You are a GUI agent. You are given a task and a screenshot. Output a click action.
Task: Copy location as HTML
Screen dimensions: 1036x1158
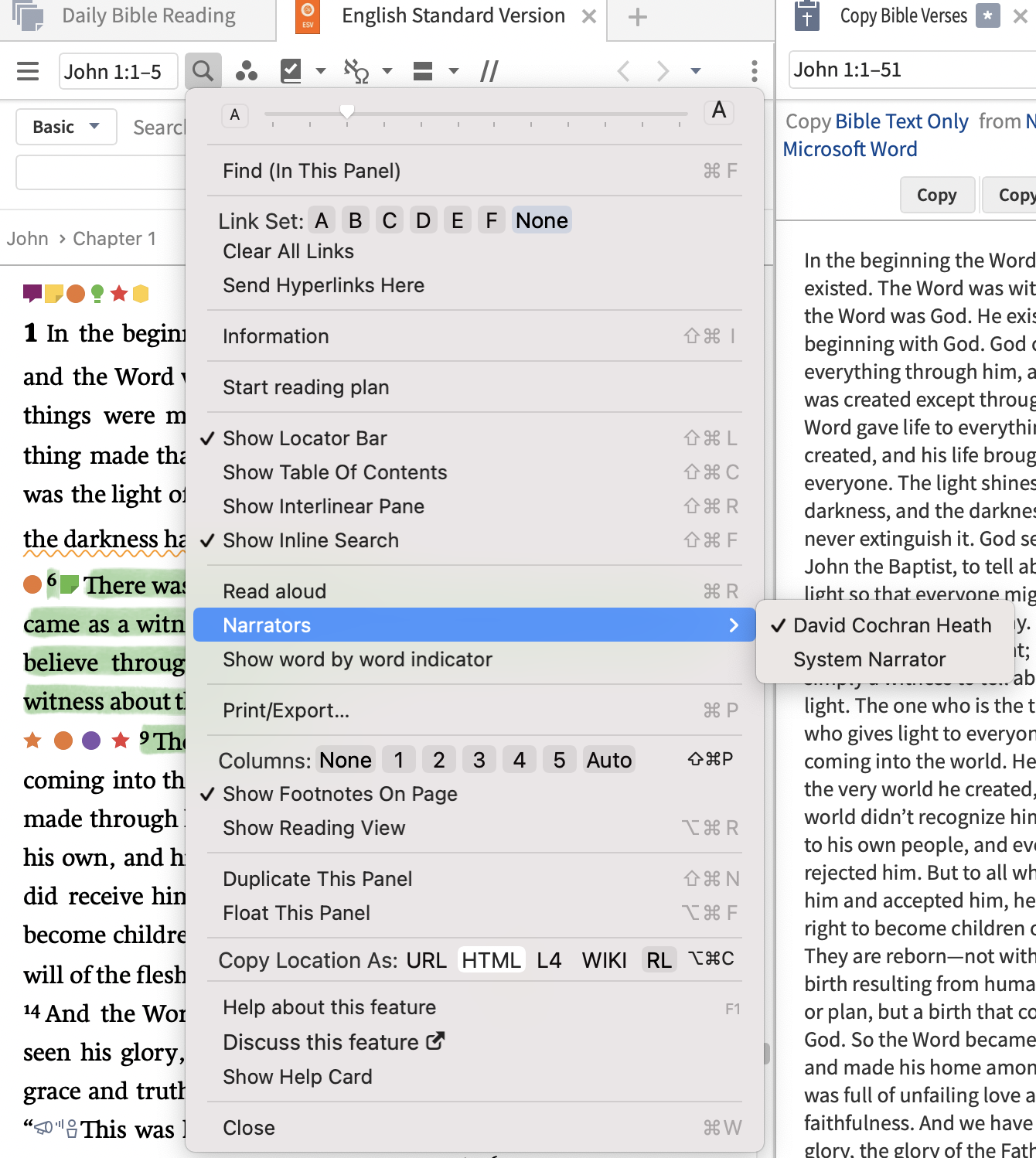coord(491,960)
